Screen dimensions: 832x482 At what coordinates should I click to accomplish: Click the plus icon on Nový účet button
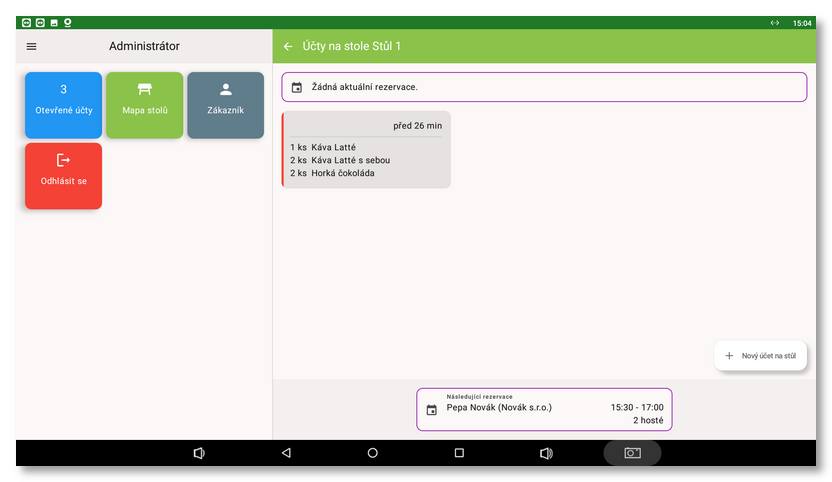click(x=729, y=356)
